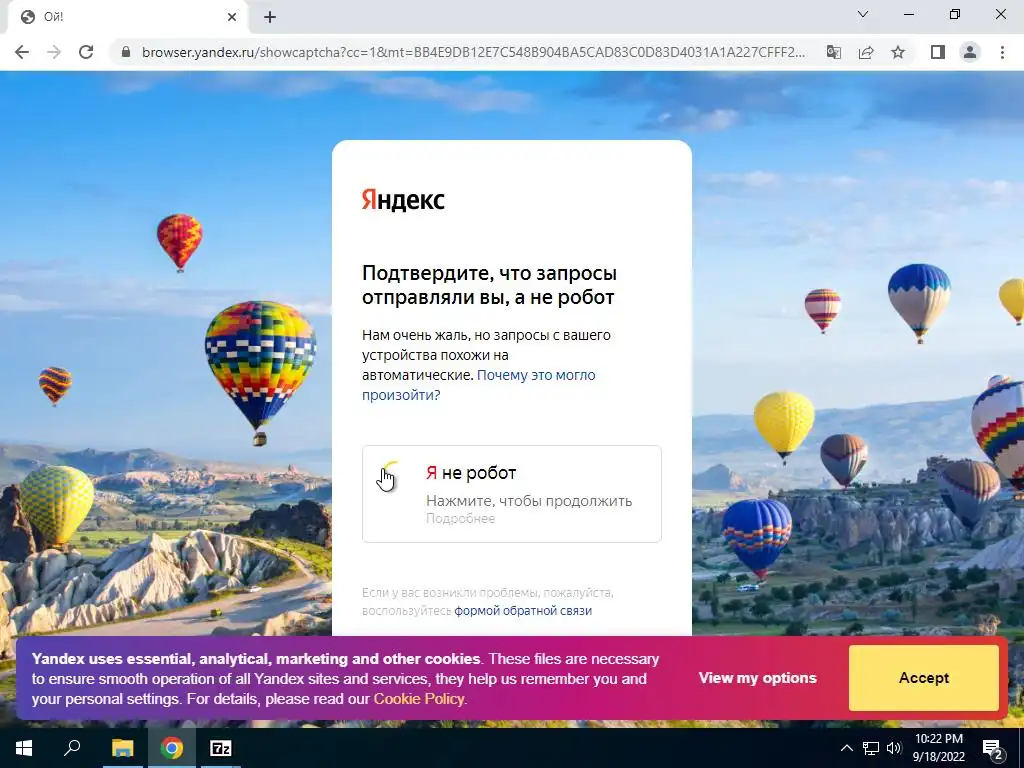1024x768 pixels.
Task: Toggle the browser side panel
Action: tap(938, 52)
